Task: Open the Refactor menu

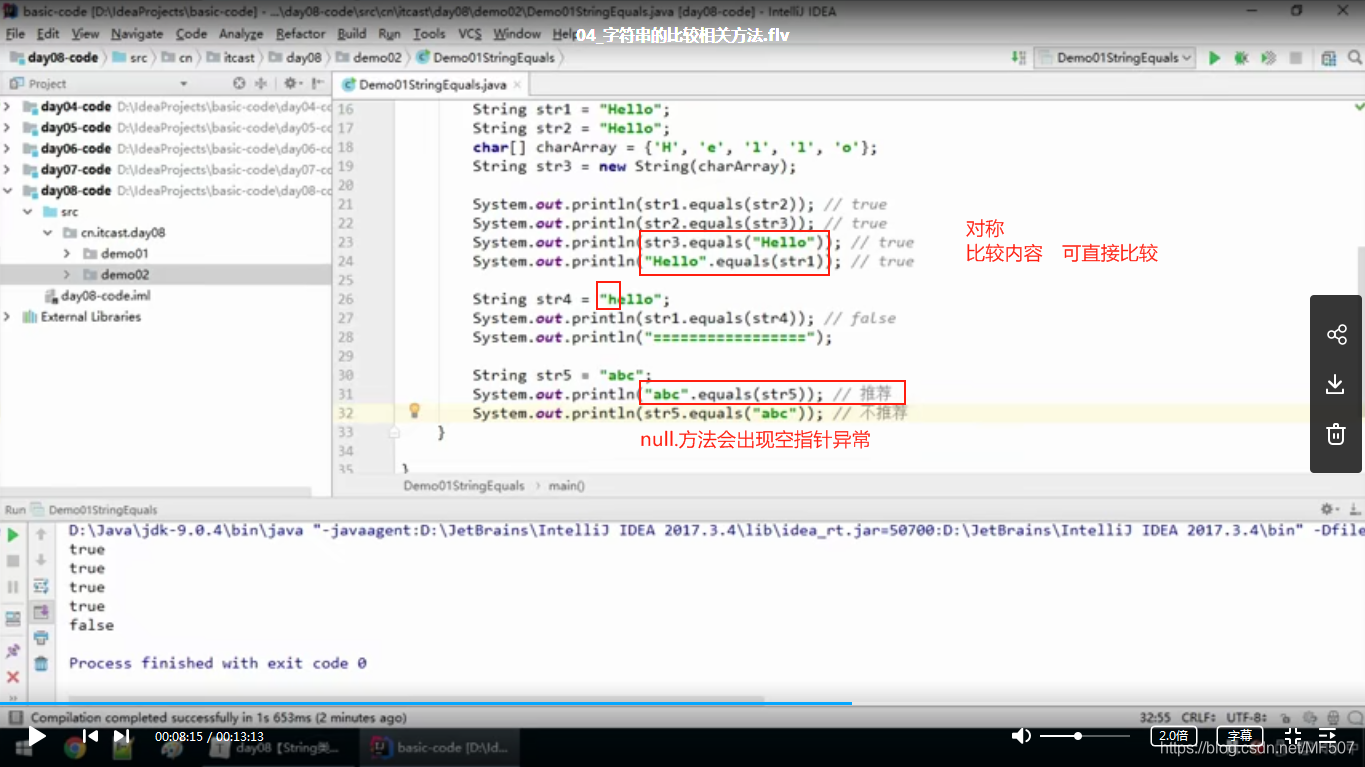Action: [301, 33]
